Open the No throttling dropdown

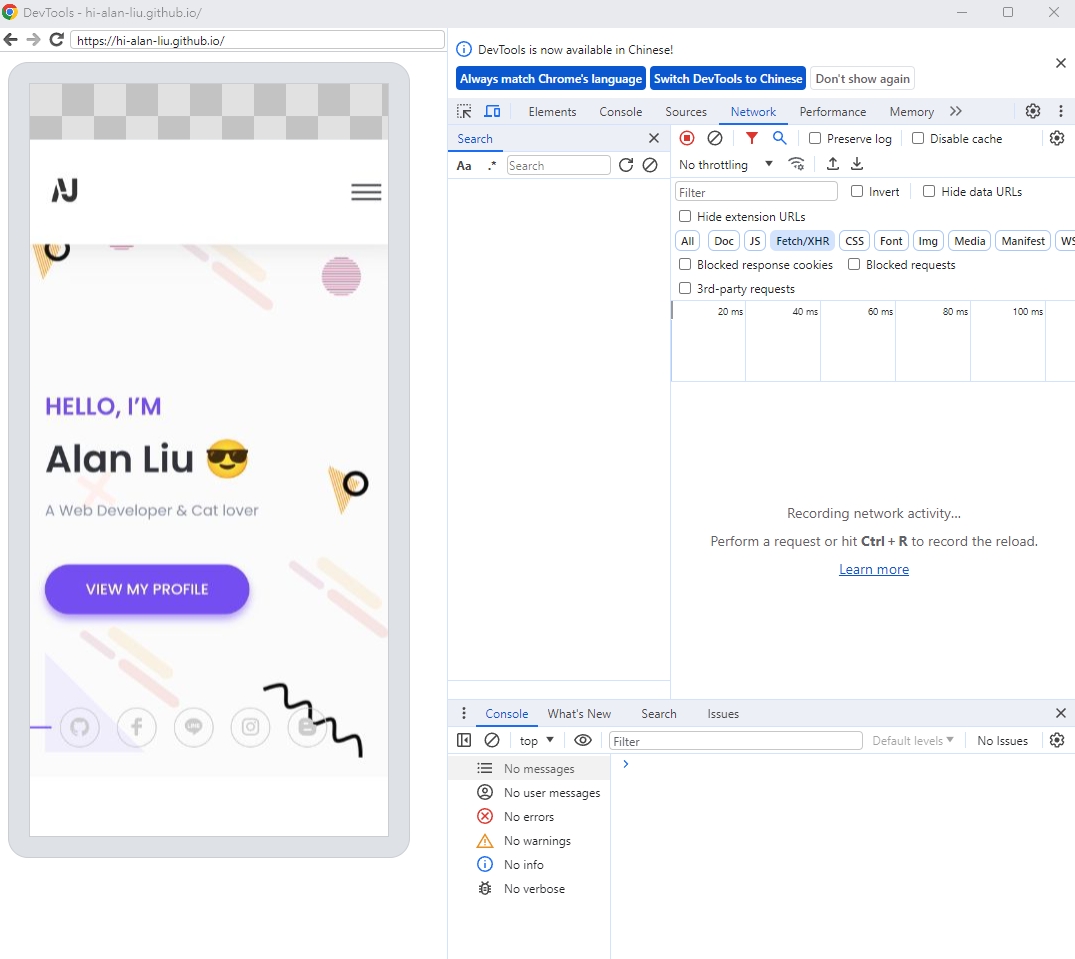pyautogui.click(x=726, y=165)
